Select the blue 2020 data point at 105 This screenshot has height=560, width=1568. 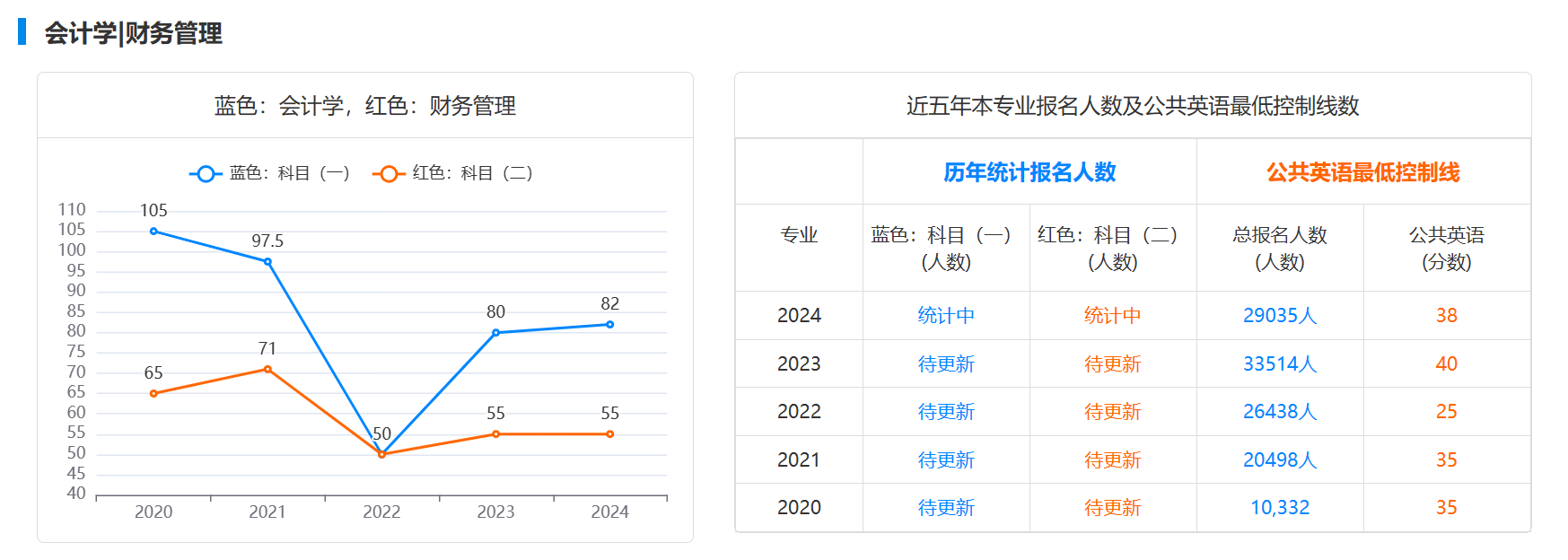tap(153, 232)
